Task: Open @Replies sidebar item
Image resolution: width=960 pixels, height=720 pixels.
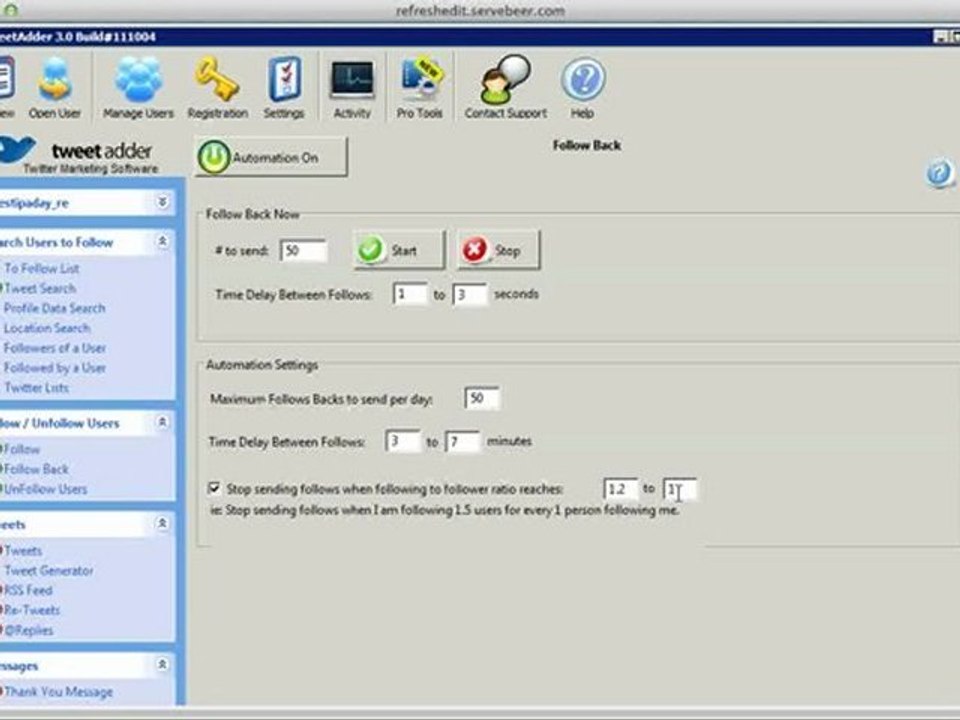Action: tap(28, 630)
